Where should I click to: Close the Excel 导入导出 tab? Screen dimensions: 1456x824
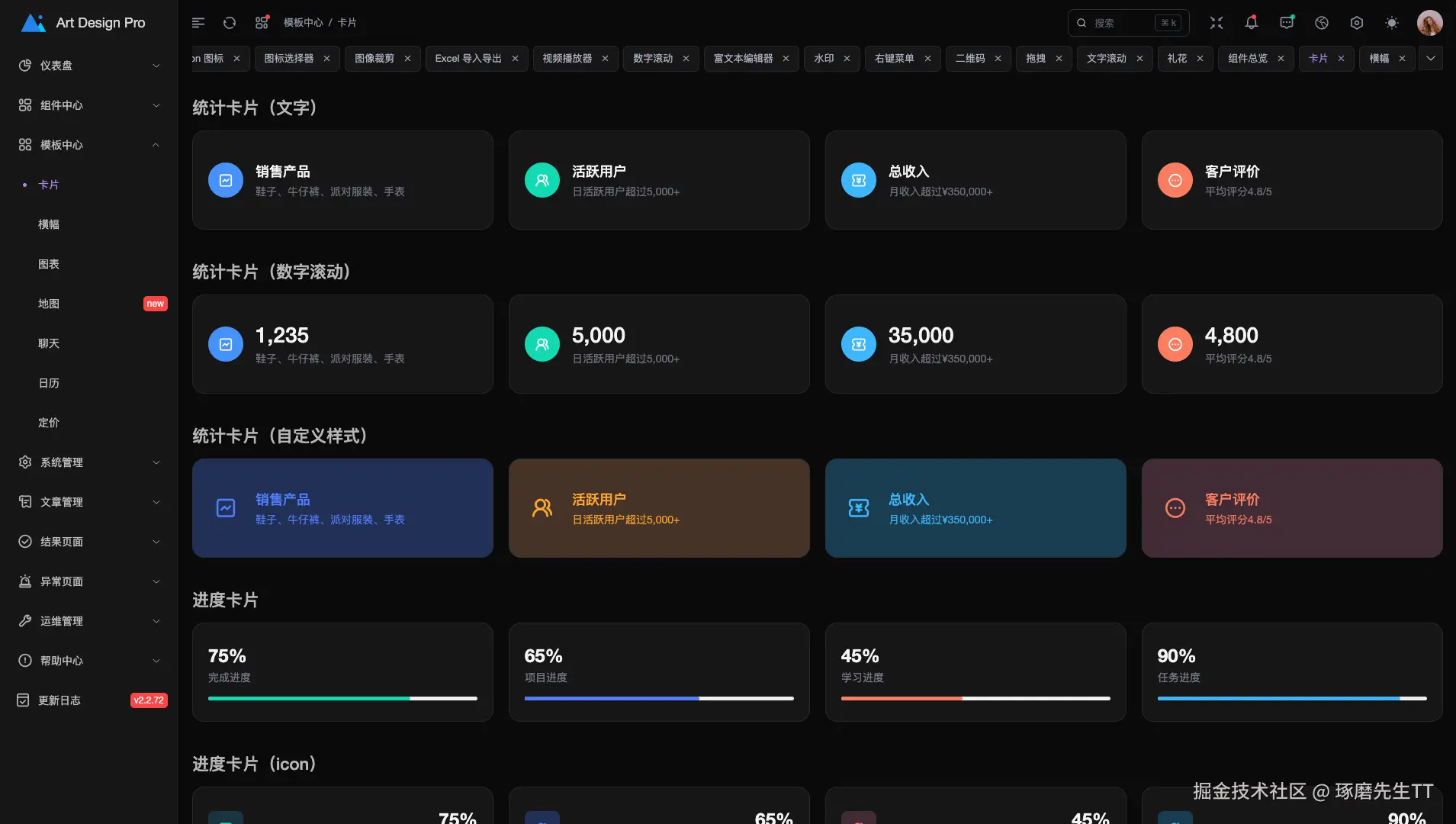click(x=515, y=59)
